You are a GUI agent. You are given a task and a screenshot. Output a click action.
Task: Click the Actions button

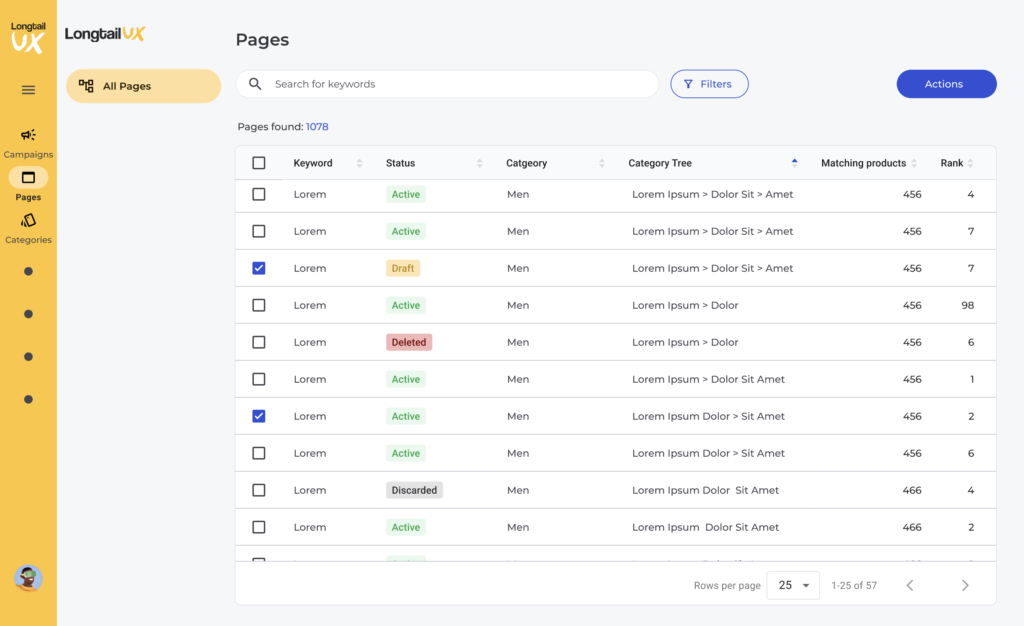pos(946,84)
